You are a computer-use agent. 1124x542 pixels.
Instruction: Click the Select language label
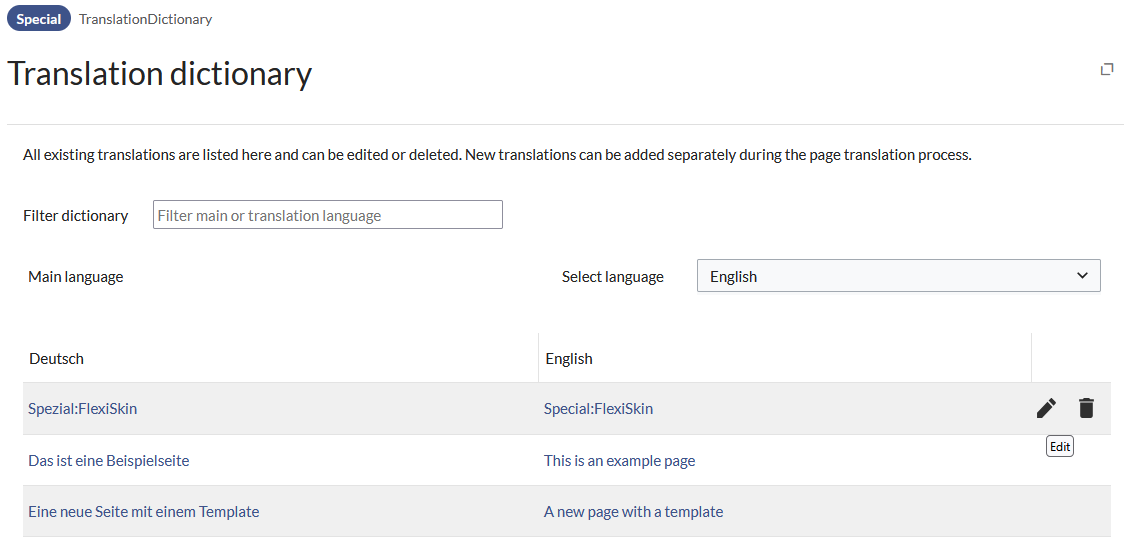pyautogui.click(x=612, y=277)
